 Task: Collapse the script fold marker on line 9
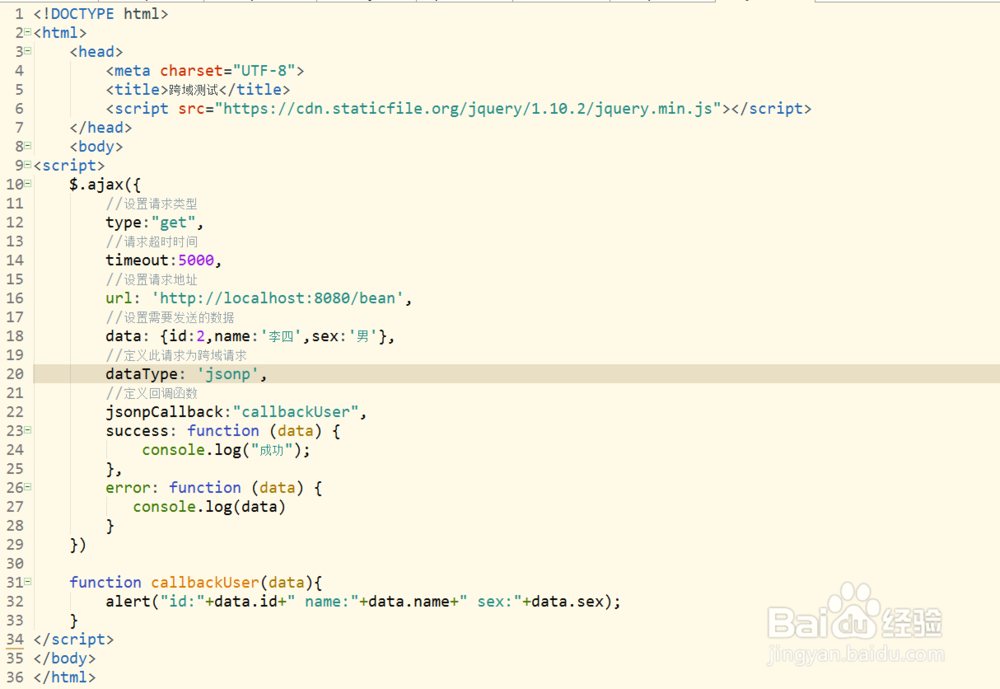pos(27,165)
